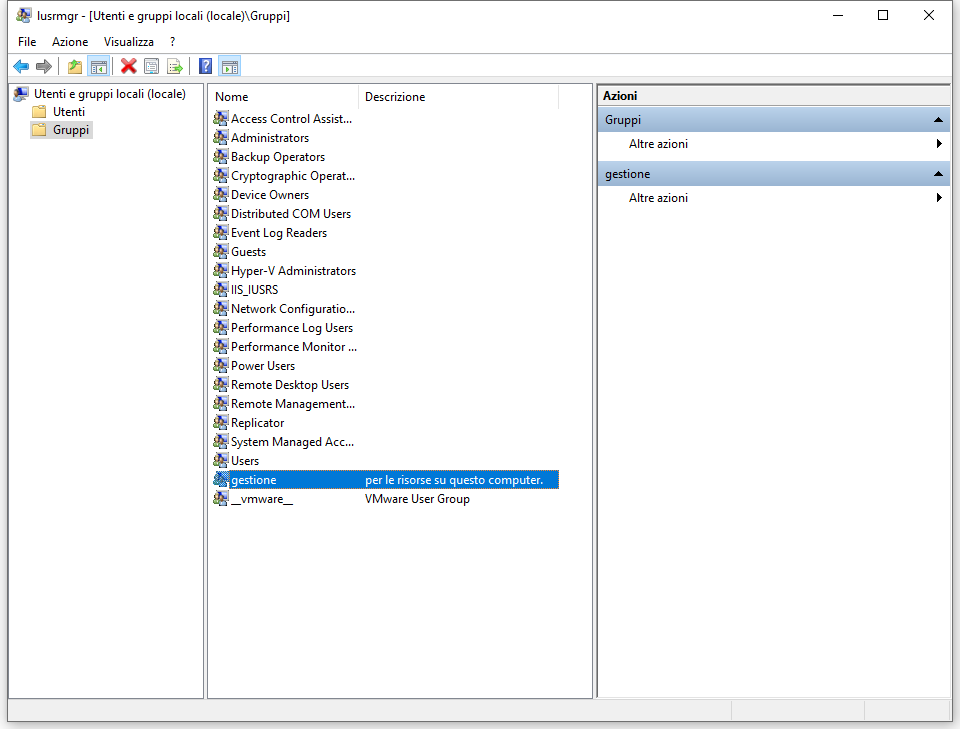Click the Help question mark icon
Viewport: 960px width, 729px height.
tap(206, 66)
